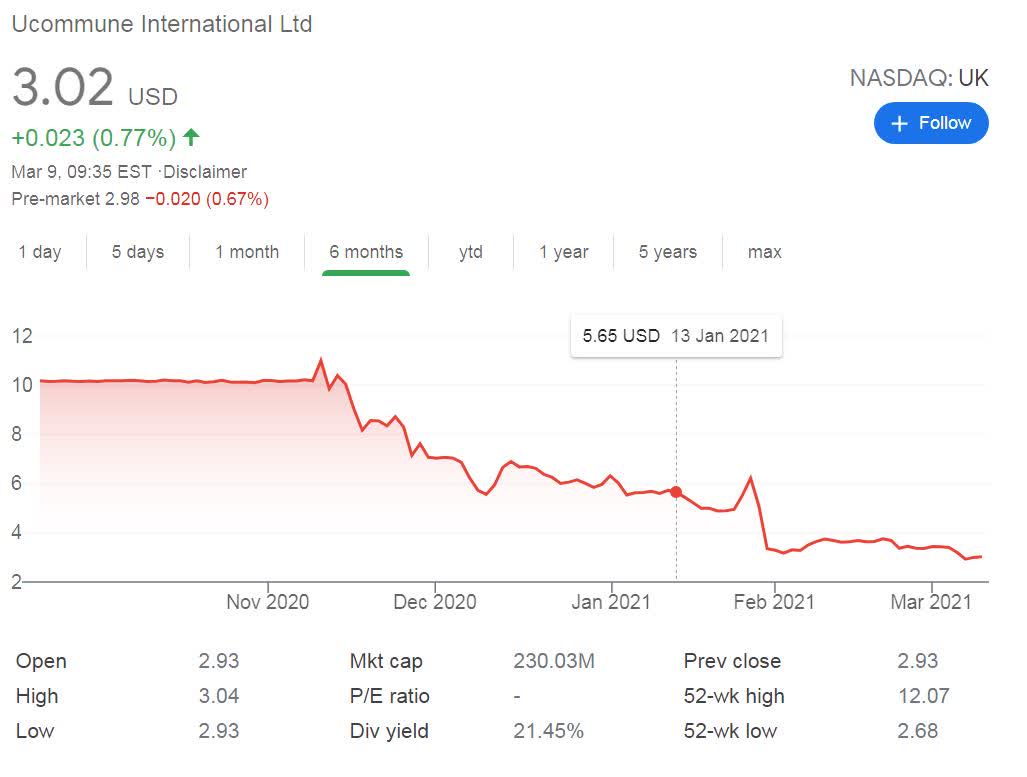Click the Nov 2020 axis label
The height and width of the screenshot is (777, 1027).
[267, 601]
